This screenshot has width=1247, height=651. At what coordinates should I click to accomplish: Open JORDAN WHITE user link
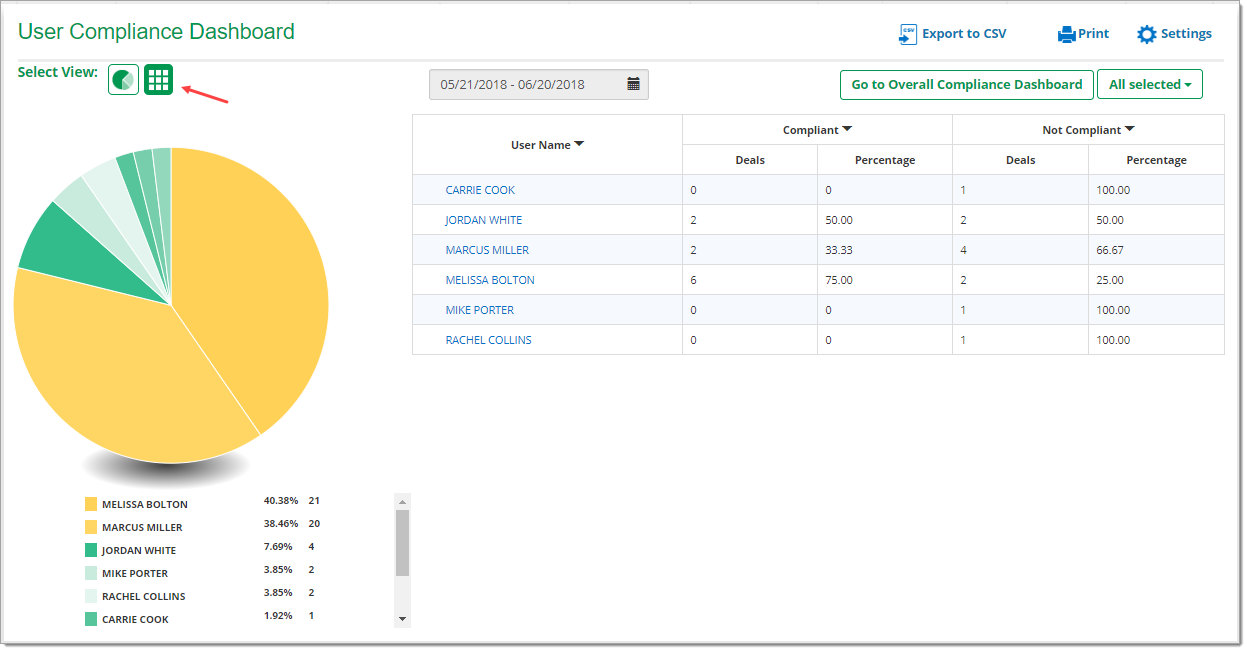484,220
